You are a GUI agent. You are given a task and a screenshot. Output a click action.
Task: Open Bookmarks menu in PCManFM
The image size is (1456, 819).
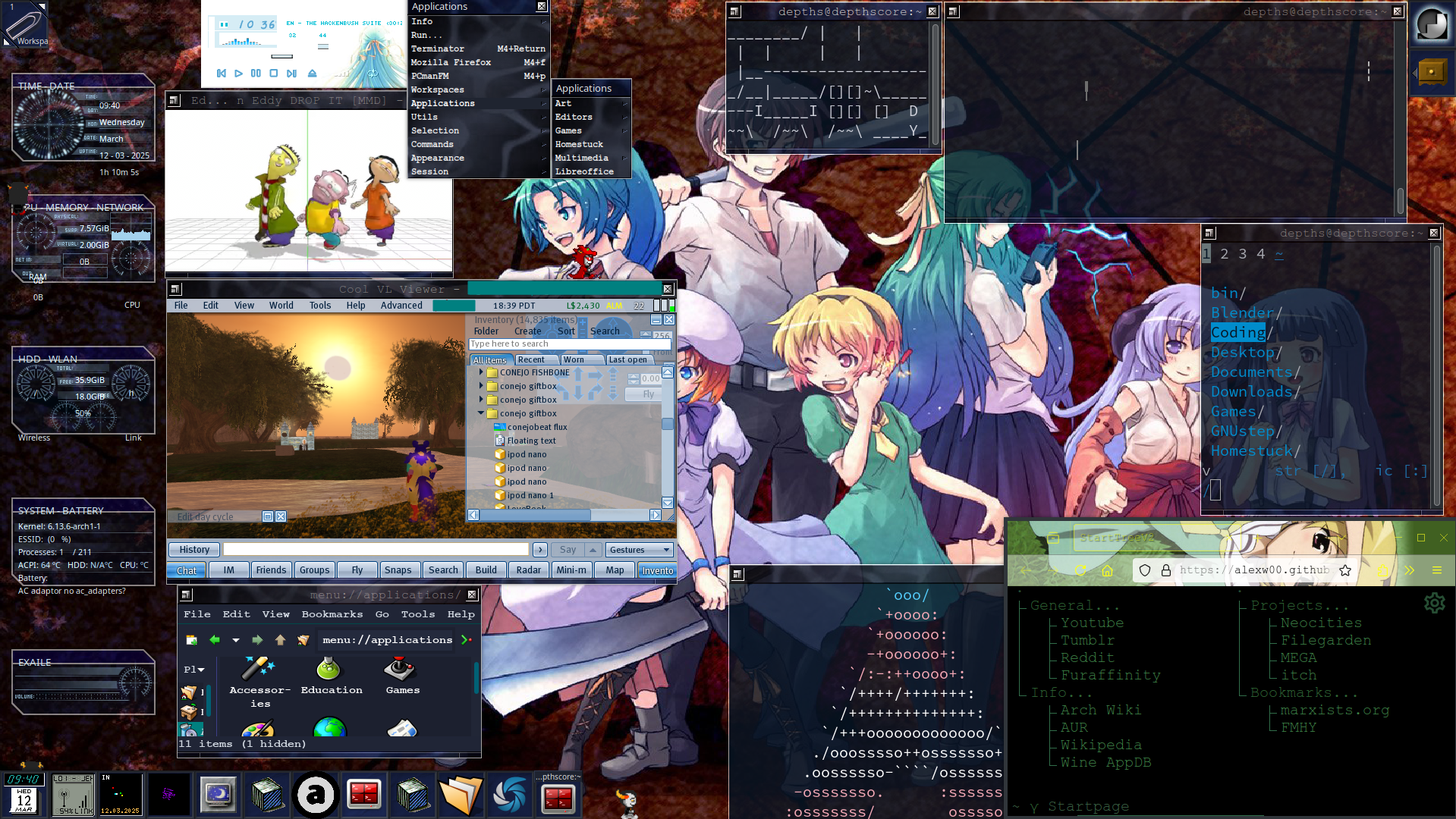tap(332, 614)
